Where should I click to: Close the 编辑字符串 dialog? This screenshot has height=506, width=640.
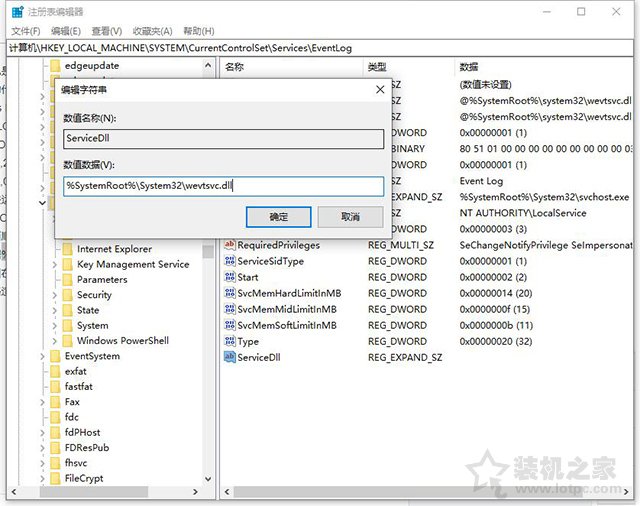coord(380,89)
